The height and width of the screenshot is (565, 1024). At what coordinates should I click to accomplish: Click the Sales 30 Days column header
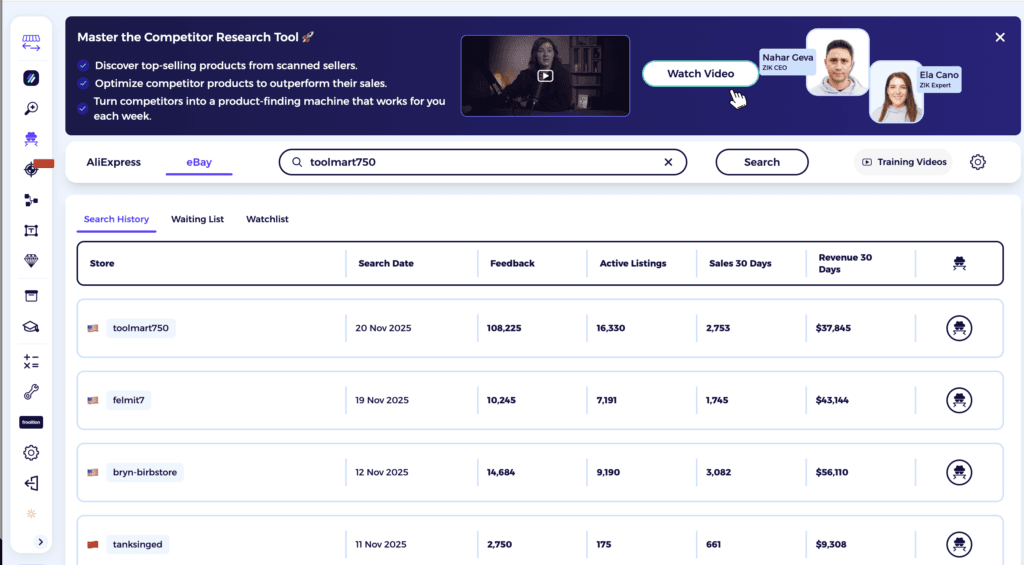pos(740,263)
